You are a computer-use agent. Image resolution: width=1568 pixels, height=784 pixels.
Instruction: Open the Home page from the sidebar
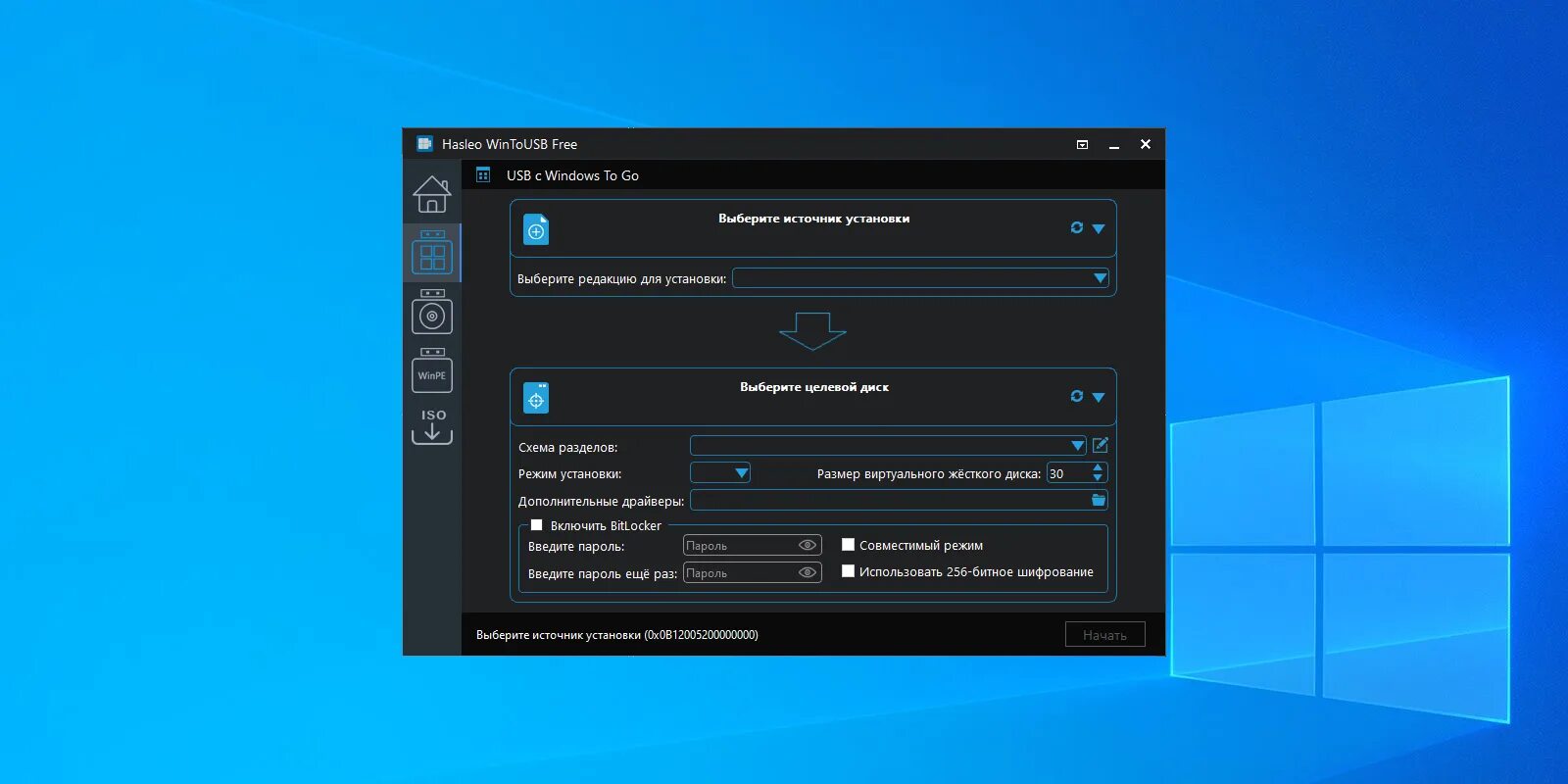pos(432,194)
